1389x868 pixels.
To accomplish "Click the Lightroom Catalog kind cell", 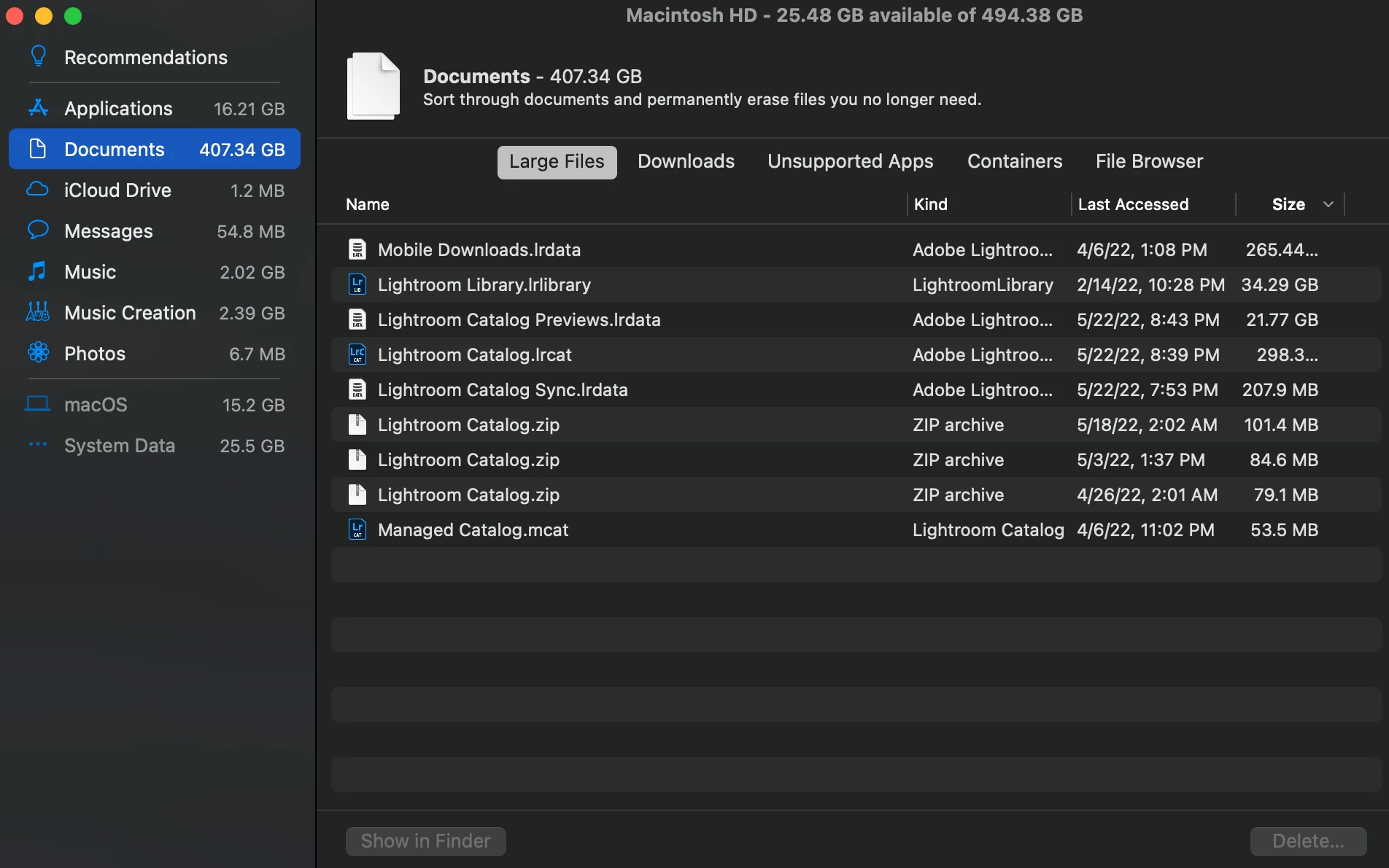I will [x=988, y=530].
